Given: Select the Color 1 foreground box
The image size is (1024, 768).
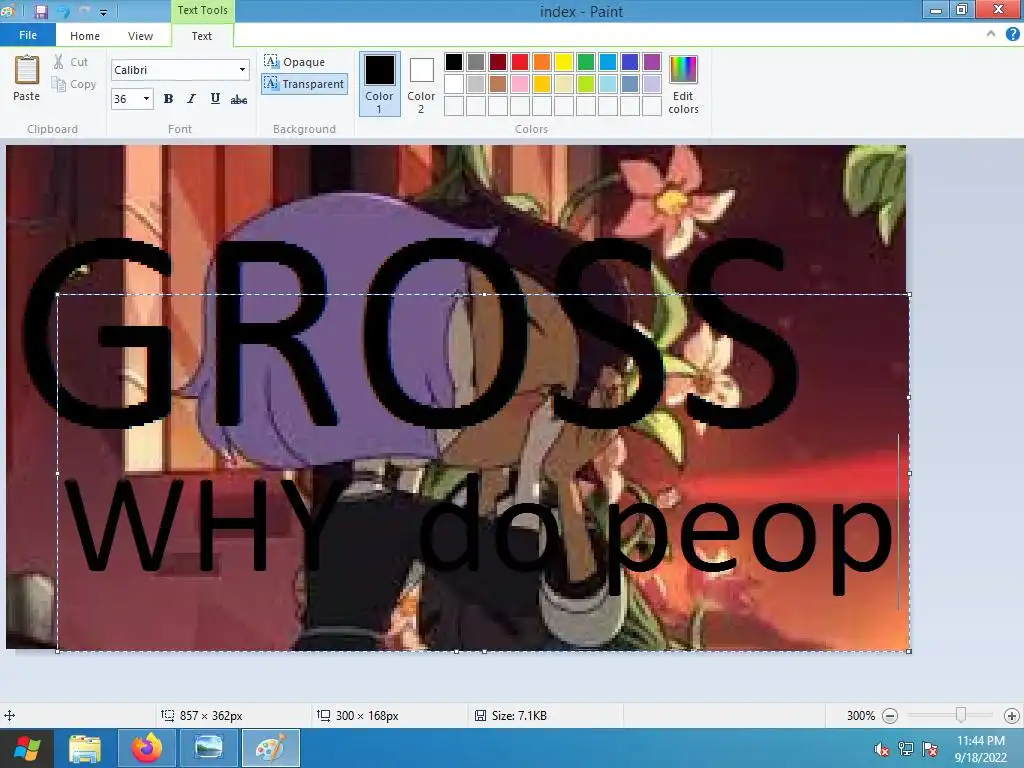Looking at the screenshot, I should 379,84.
